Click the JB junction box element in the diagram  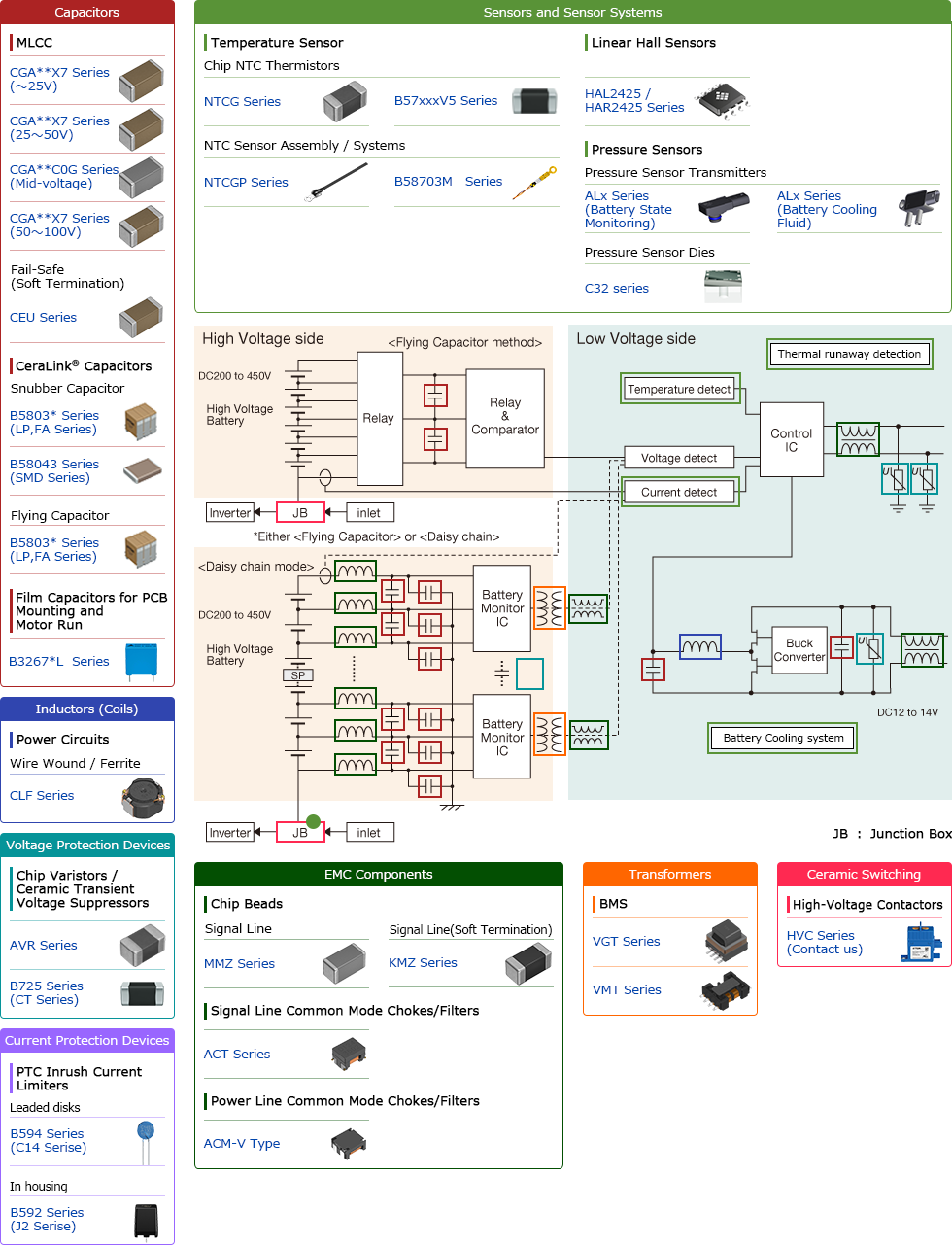point(300,512)
